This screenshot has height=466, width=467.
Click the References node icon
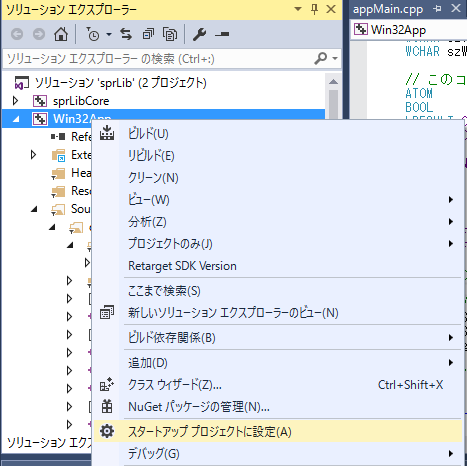(x=58, y=136)
